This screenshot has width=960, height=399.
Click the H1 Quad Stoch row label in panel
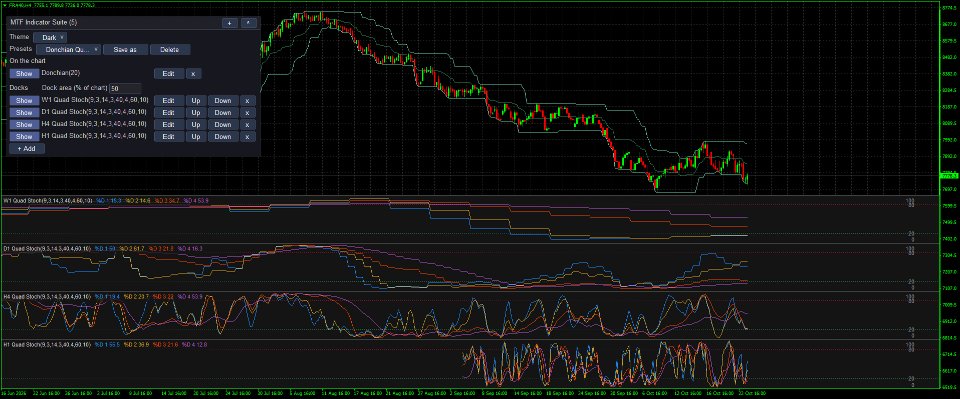[94, 136]
